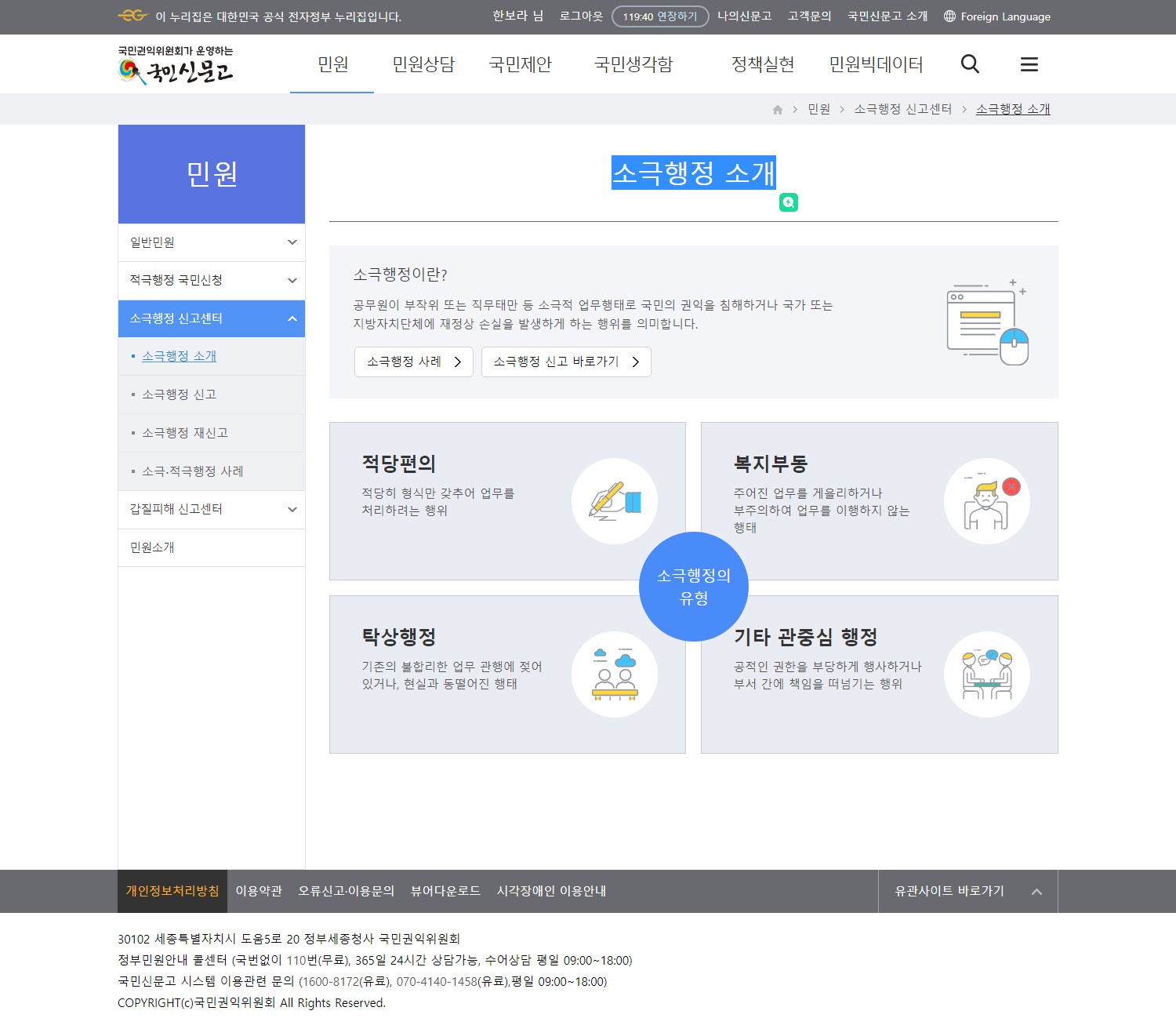Click the 탁상행정 card heading
Image resolution: width=1176 pixels, height=1029 pixels.
(x=399, y=637)
